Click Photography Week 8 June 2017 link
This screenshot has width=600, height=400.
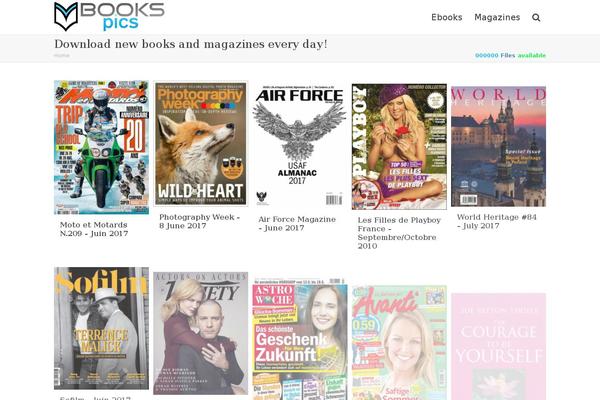[x=199, y=221]
